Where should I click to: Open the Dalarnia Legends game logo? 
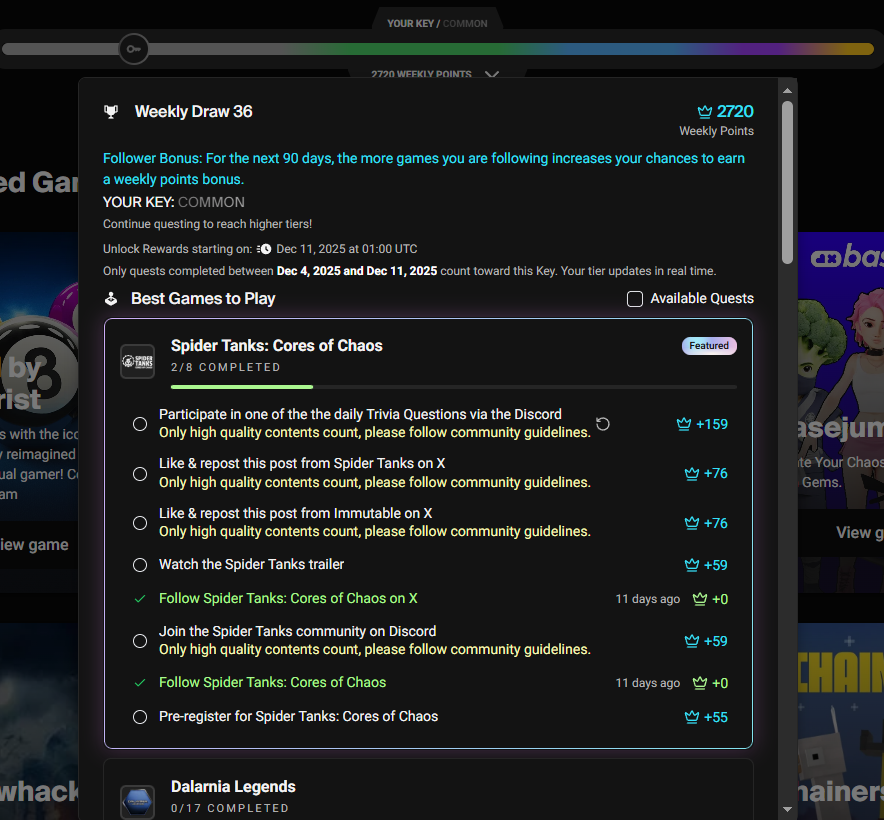(x=138, y=801)
